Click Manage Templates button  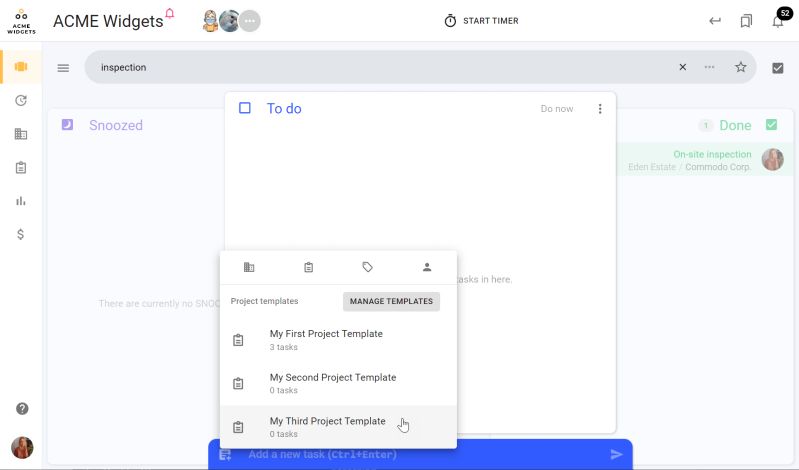click(x=391, y=301)
